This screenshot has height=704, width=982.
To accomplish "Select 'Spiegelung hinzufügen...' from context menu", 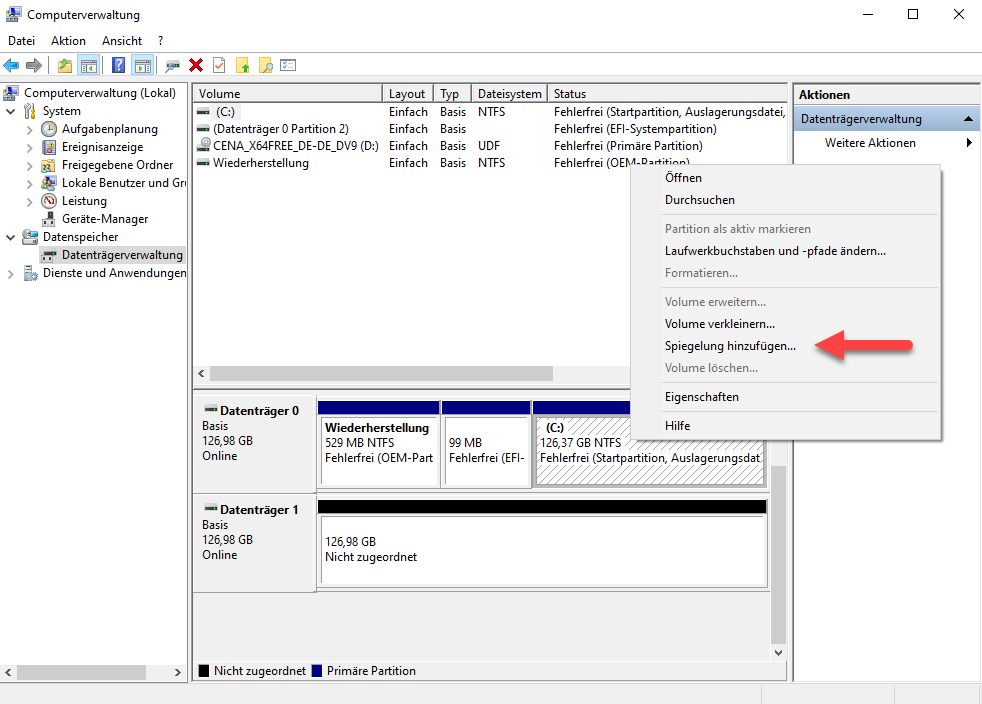I will coord(730,346).
